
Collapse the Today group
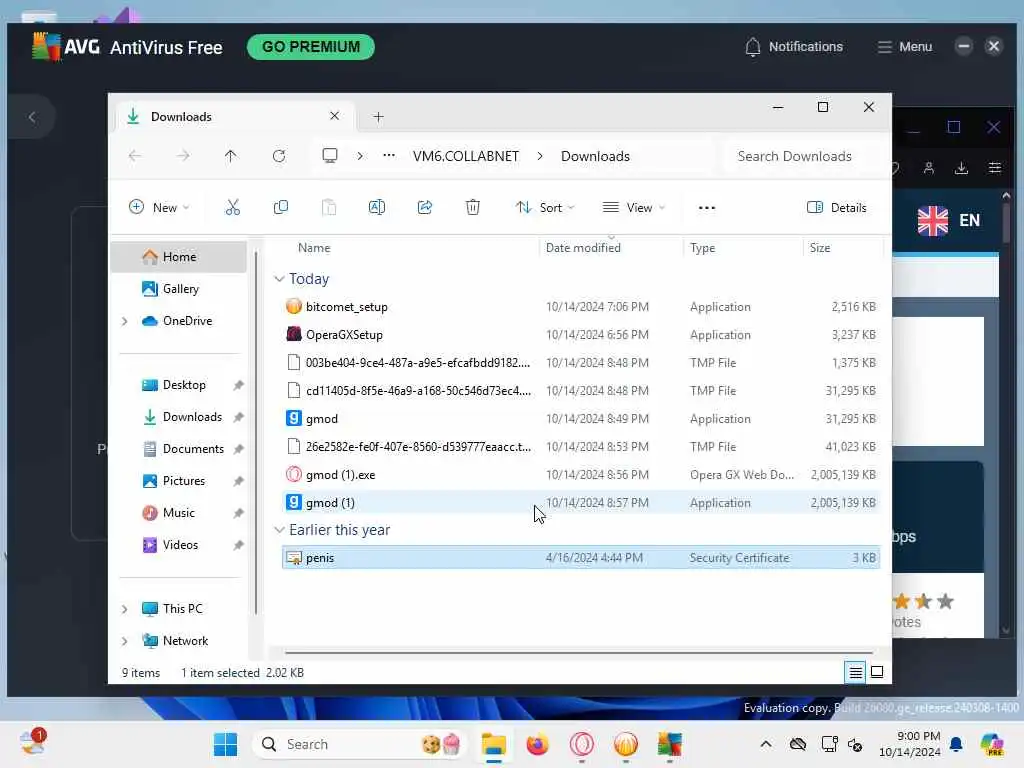pos(279,279)
